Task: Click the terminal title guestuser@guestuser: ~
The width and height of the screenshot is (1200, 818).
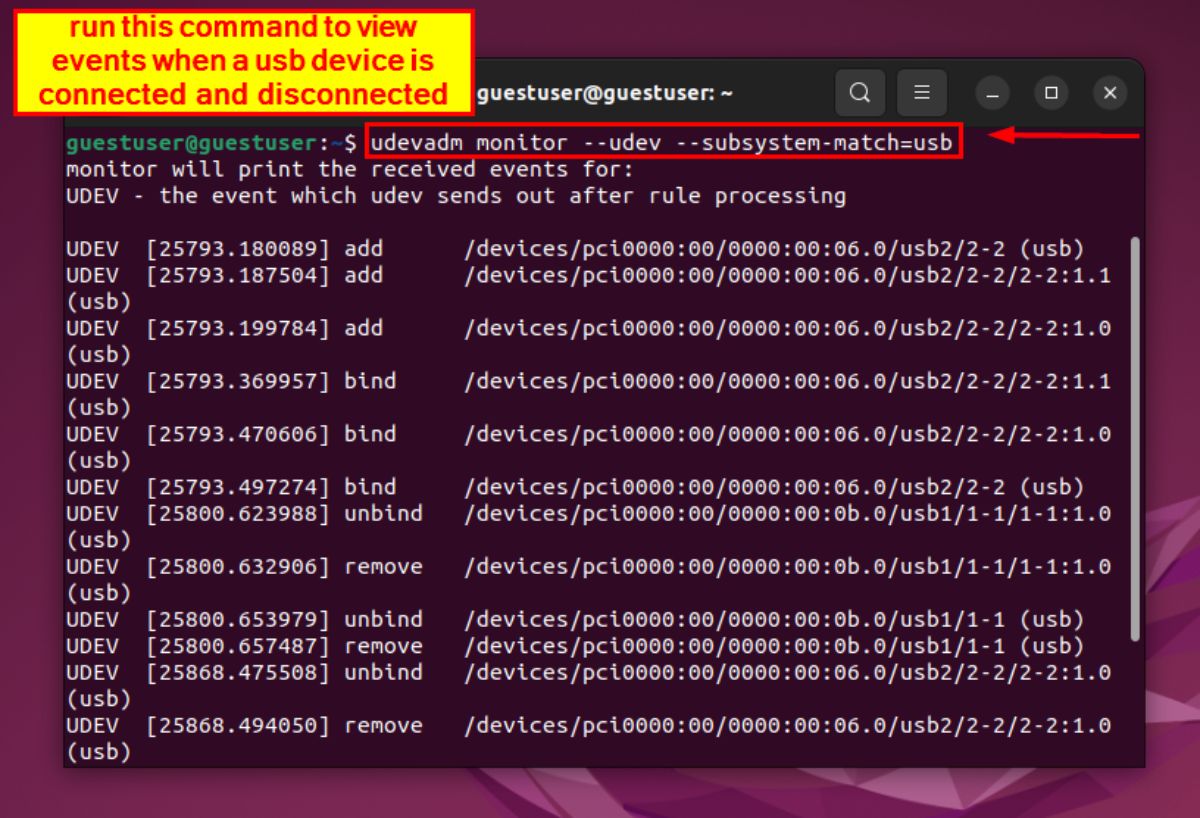Action: [x=605, y=92]
